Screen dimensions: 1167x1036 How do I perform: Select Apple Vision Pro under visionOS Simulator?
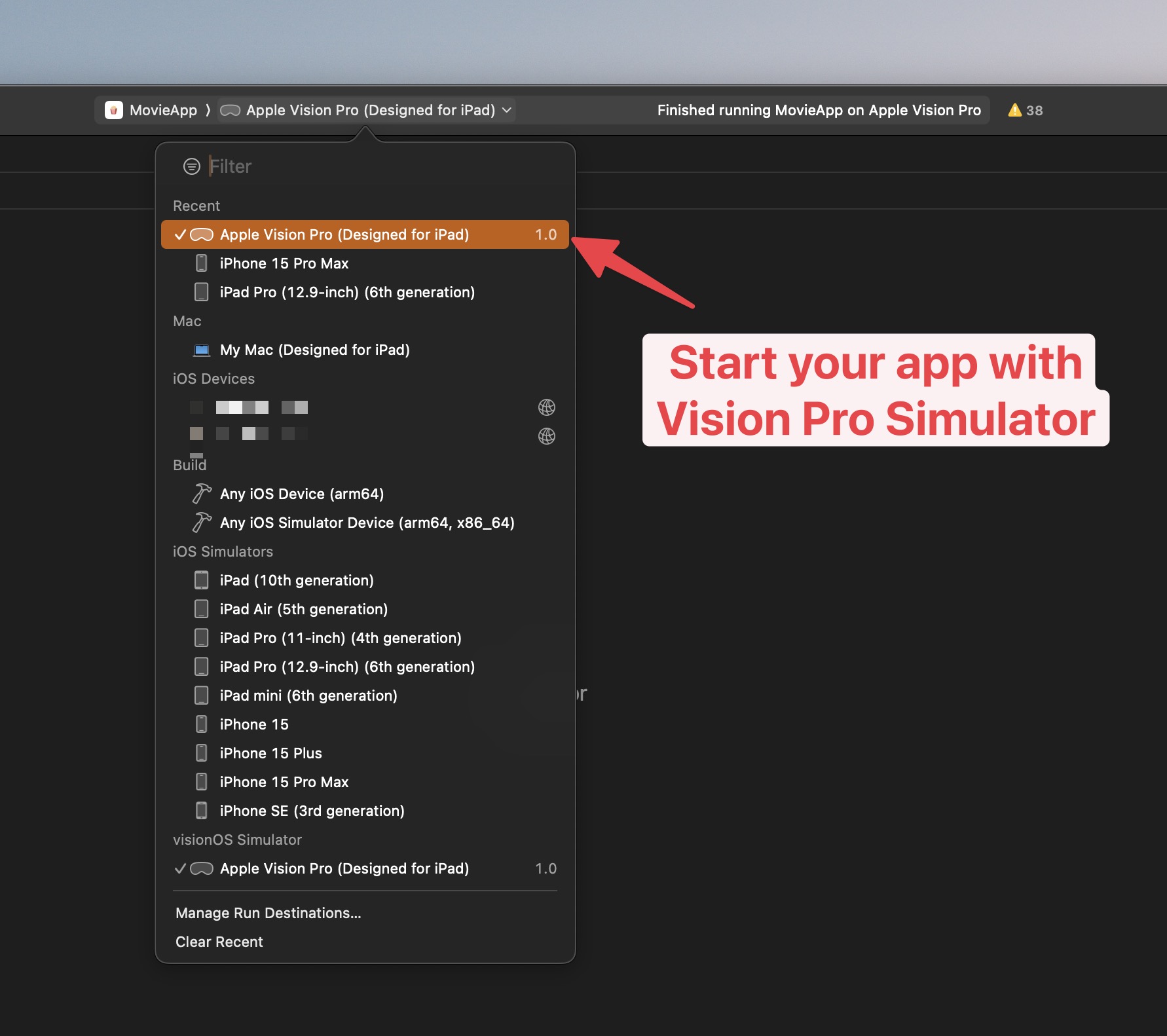pos(365,868)
